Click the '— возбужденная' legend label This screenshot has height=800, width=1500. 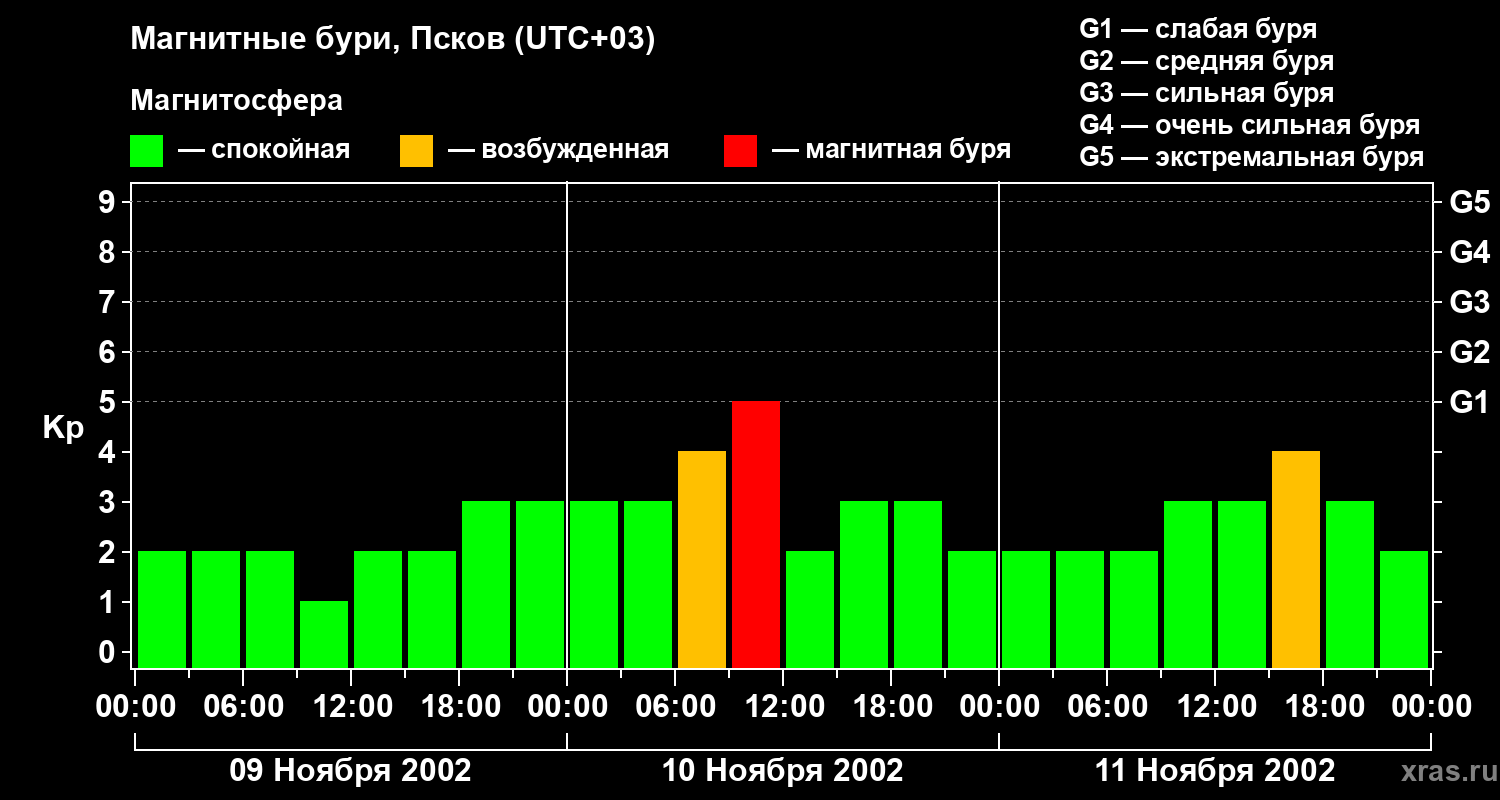[x=558, y=150]
